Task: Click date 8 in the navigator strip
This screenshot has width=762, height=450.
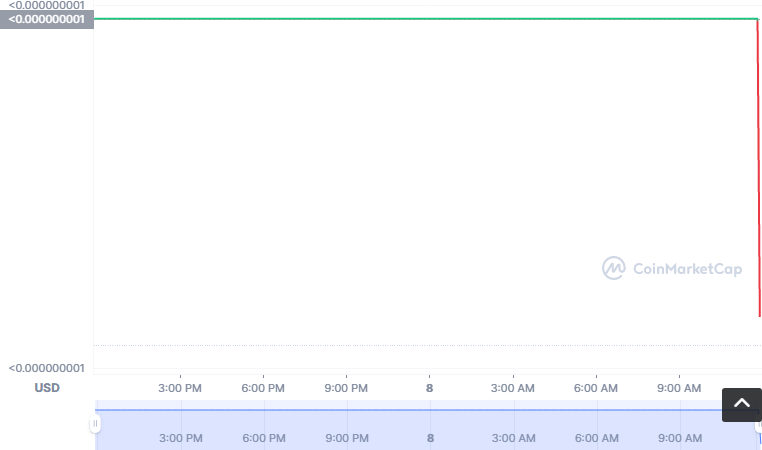Action: (430, 438)
